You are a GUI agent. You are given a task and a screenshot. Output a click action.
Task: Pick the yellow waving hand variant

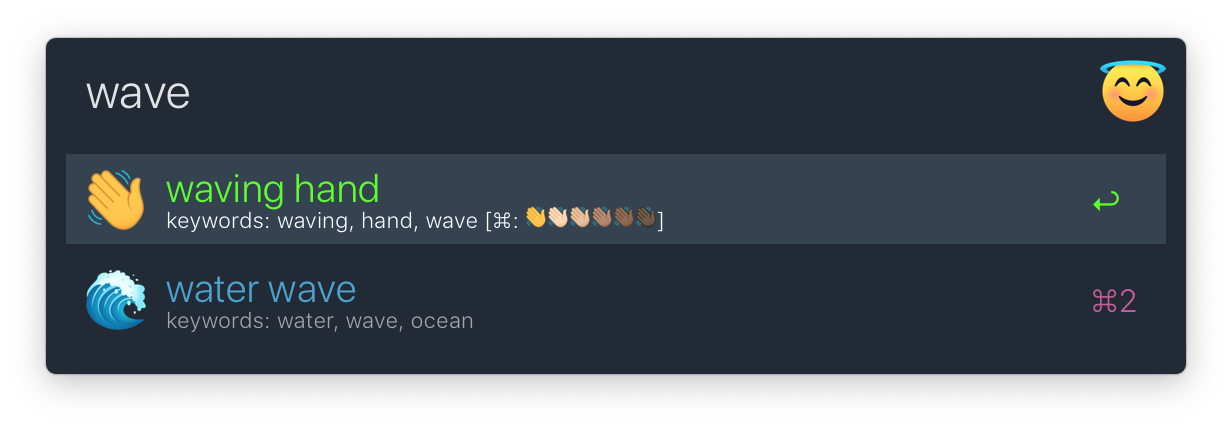coord(535,217)
